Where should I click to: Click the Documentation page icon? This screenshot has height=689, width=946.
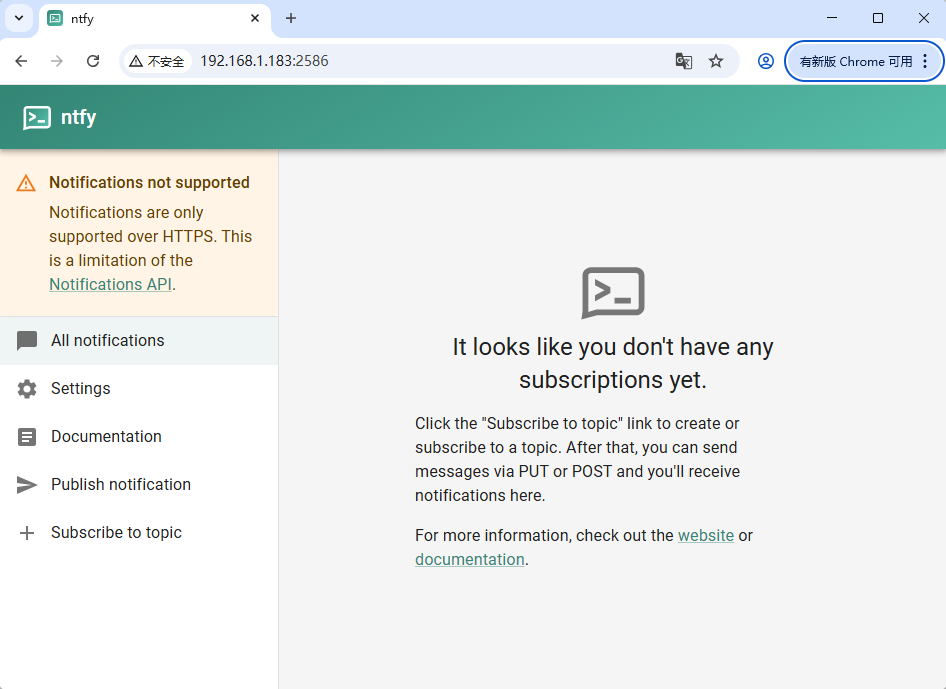(x=27, y=437)
